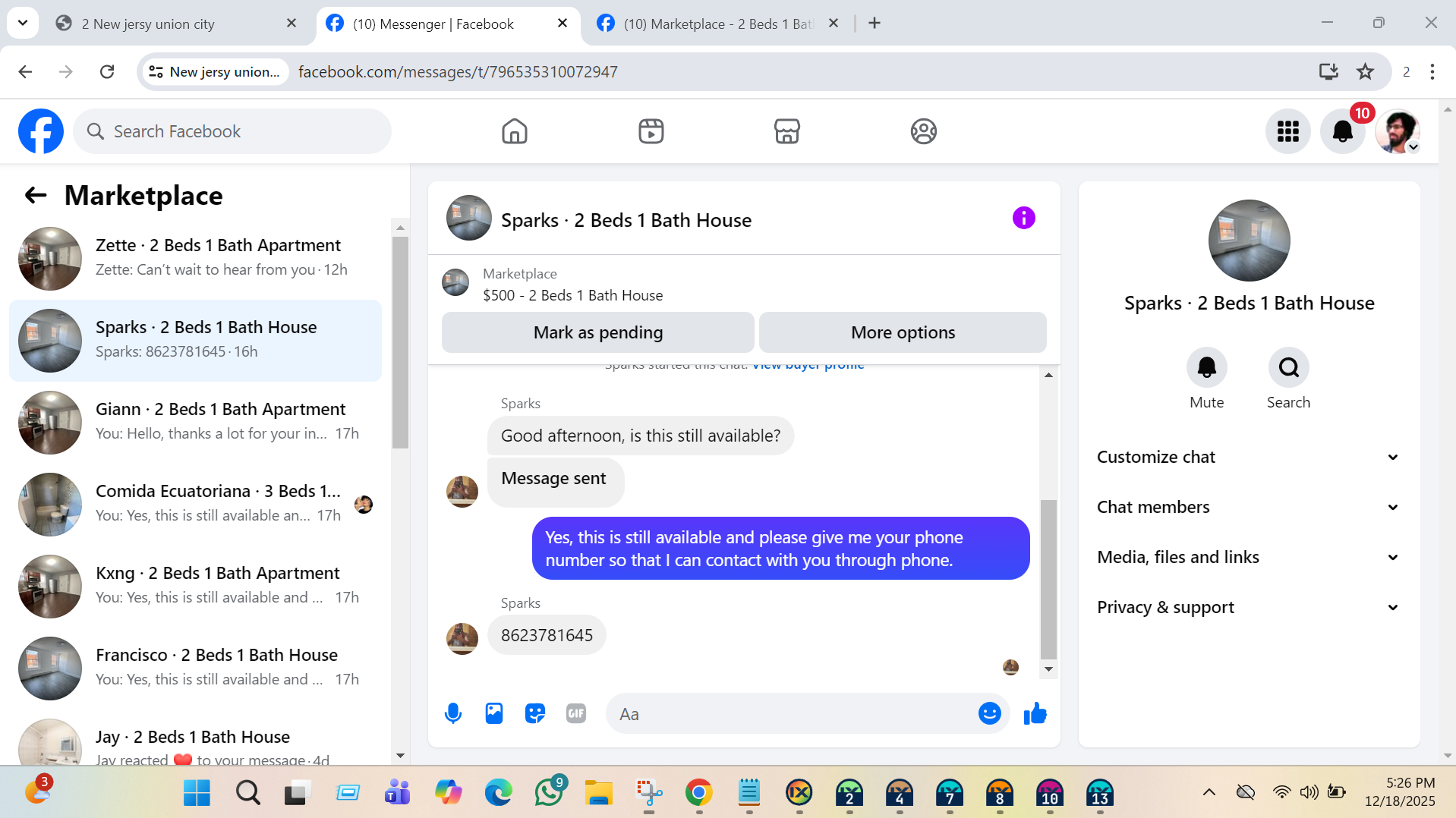The image size is (1456, 818).
Task: Click the browser address bar URL
Action: pyautogui.click(x=458, y=71)
